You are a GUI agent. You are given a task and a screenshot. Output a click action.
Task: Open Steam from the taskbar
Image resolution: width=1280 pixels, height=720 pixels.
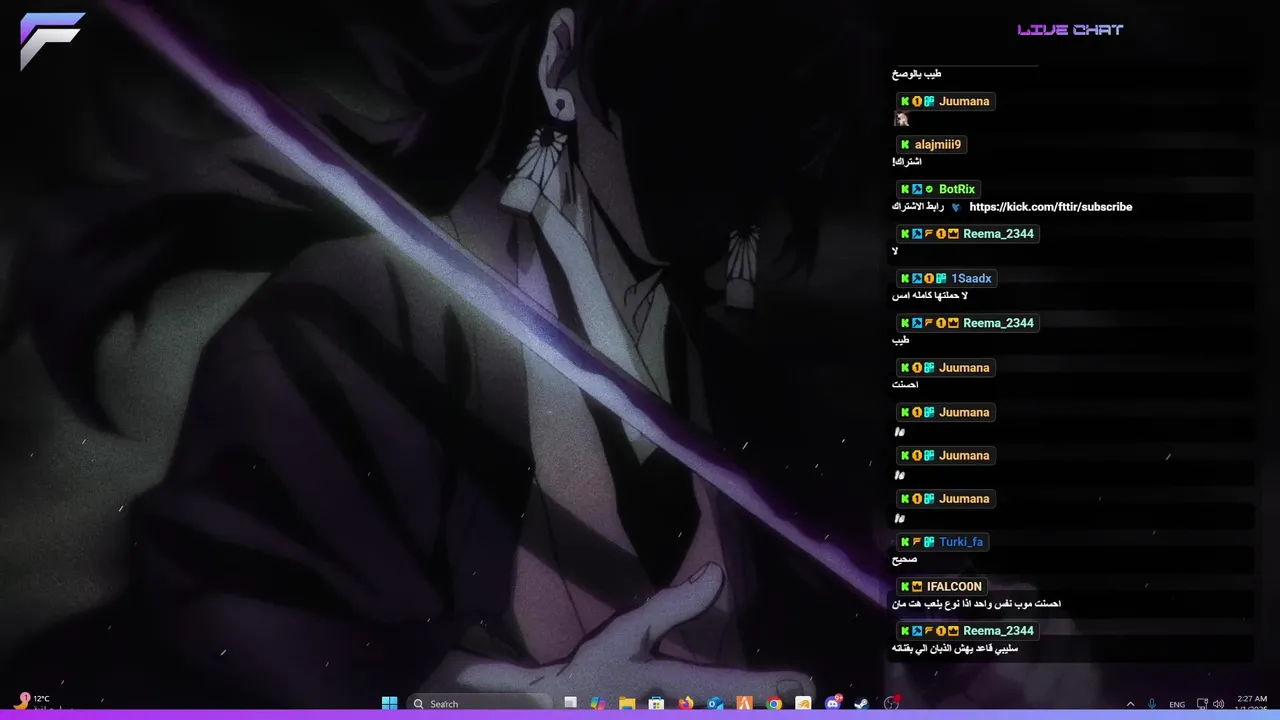click(862, 703)
